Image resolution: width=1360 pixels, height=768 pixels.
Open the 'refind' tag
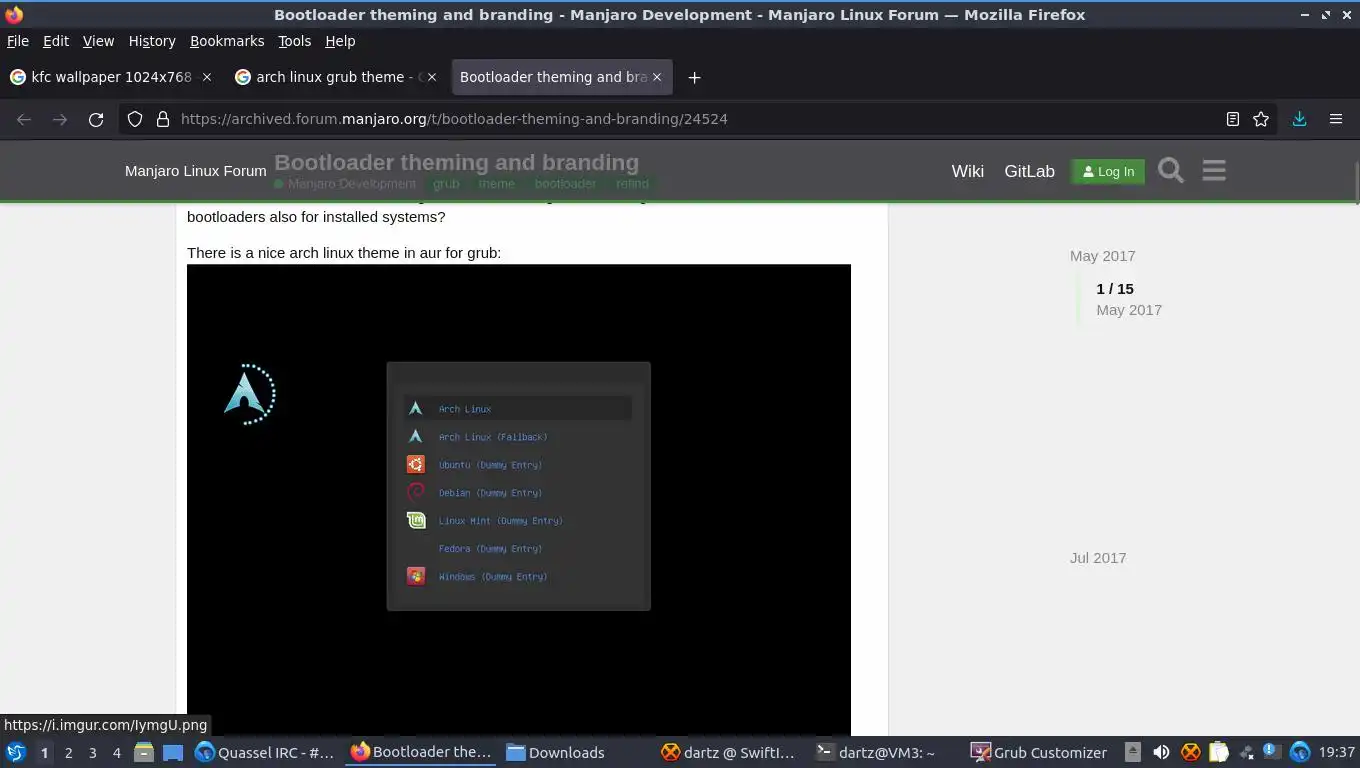click(x=632, y=184)
